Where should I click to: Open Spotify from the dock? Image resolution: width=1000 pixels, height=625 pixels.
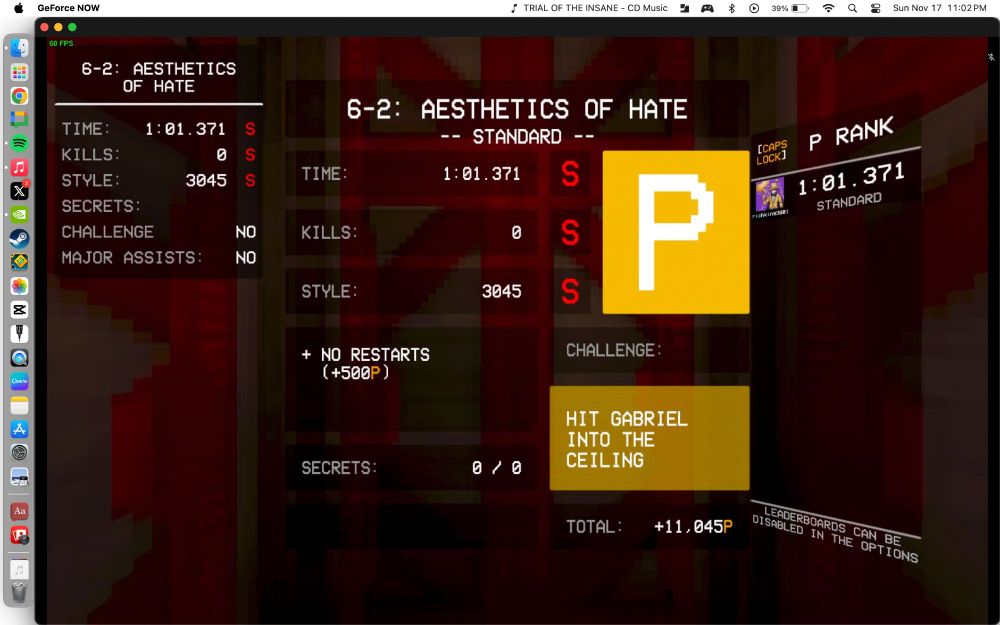(x=19, y=143)
